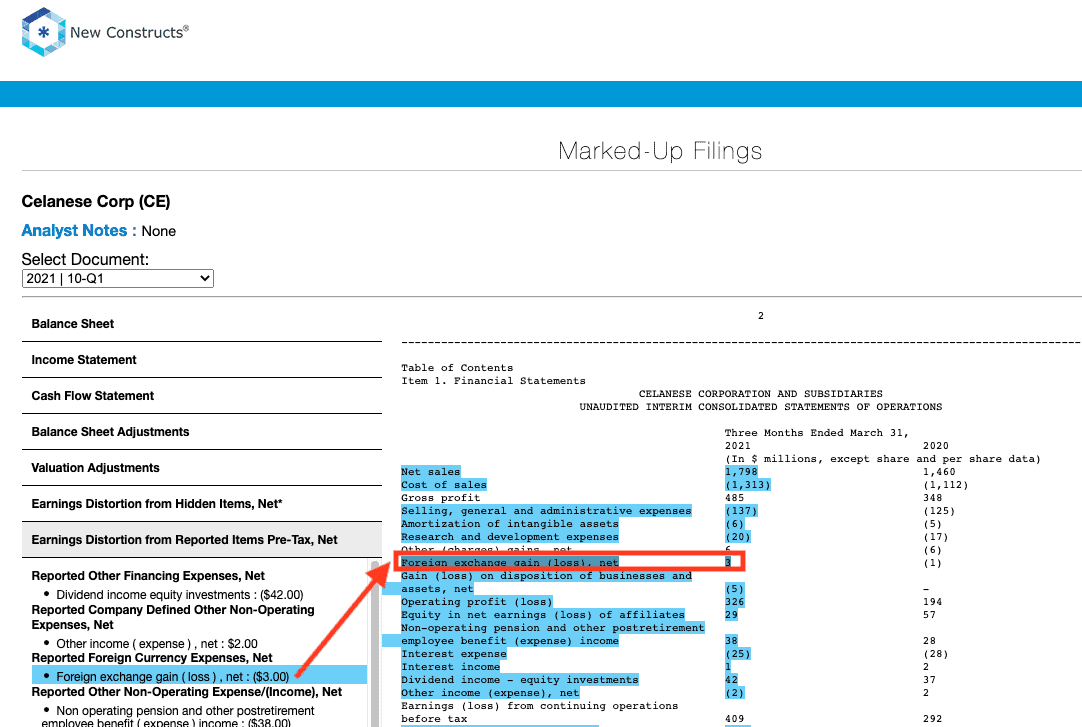Click the highlighted (25) interest expense value

coord(738,654)
